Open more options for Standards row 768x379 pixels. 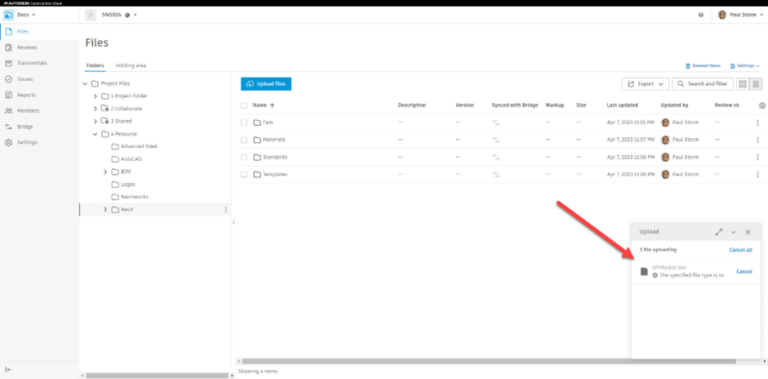pos(758,157)
